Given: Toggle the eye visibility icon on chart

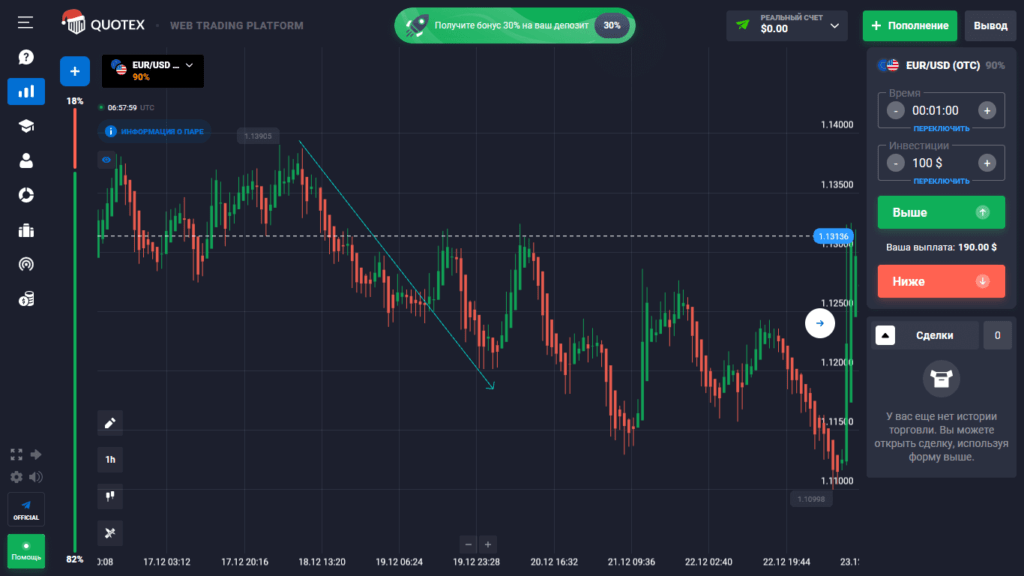Looking at the screenshot, I should coord(107,159).
